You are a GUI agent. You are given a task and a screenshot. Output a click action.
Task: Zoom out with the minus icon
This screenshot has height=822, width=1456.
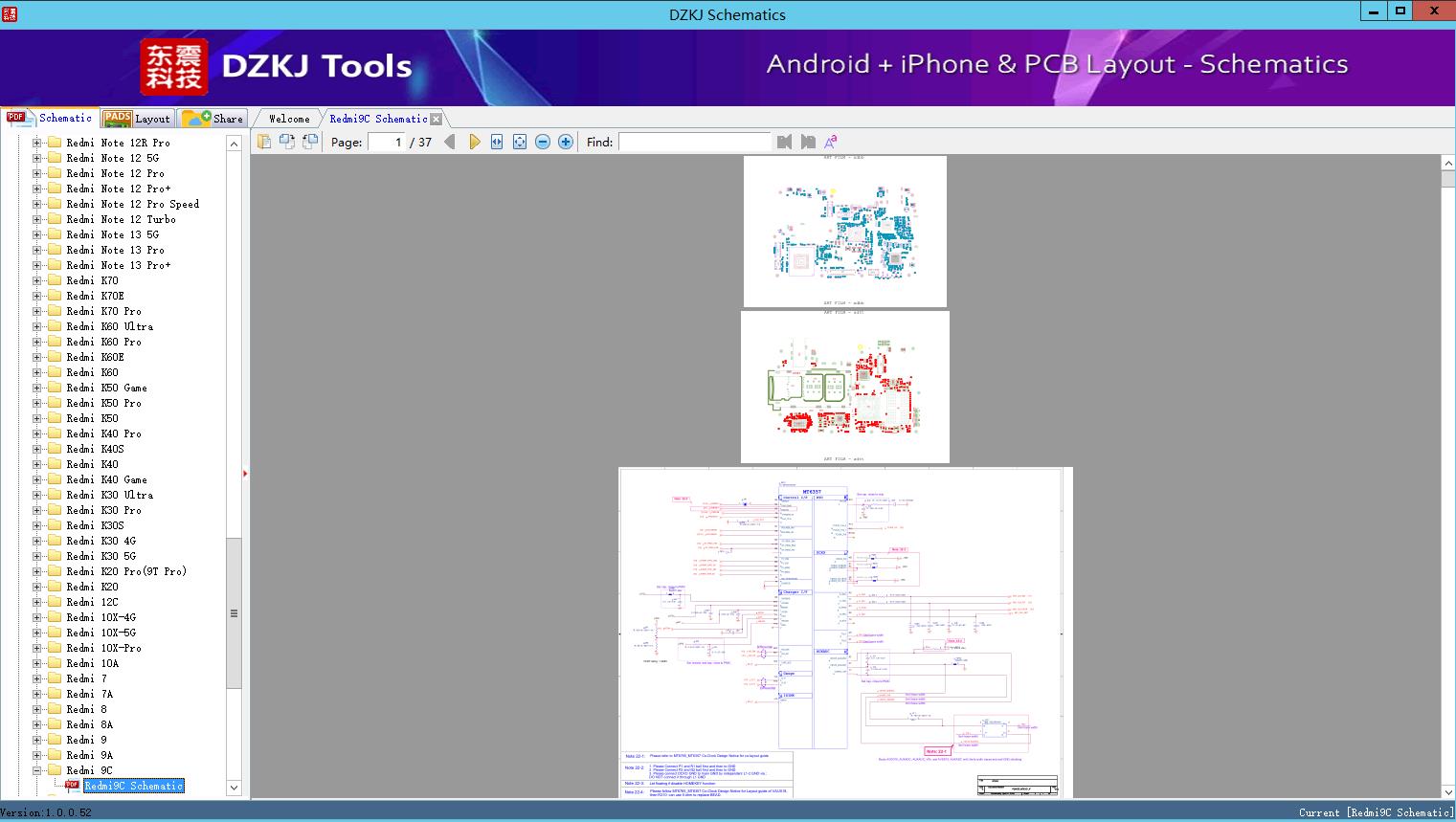point(543,142)
